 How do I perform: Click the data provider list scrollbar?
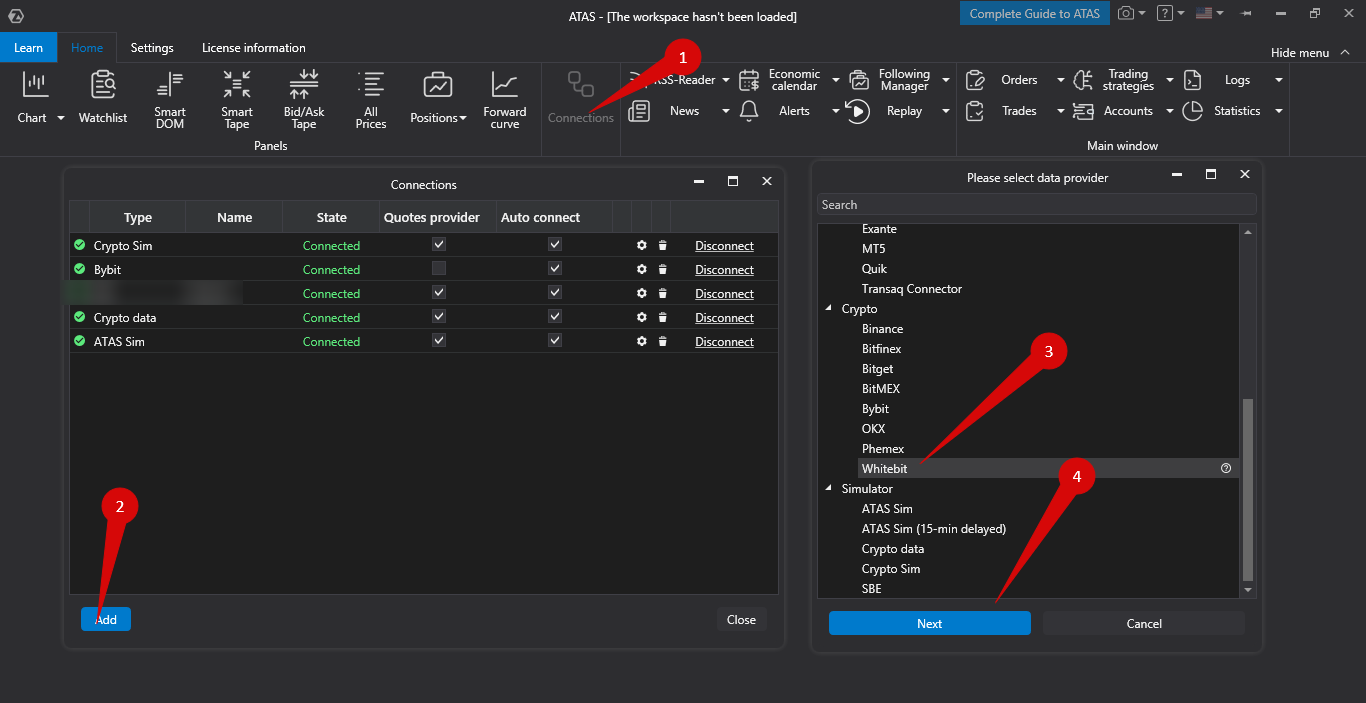[x=1247, y=489]
